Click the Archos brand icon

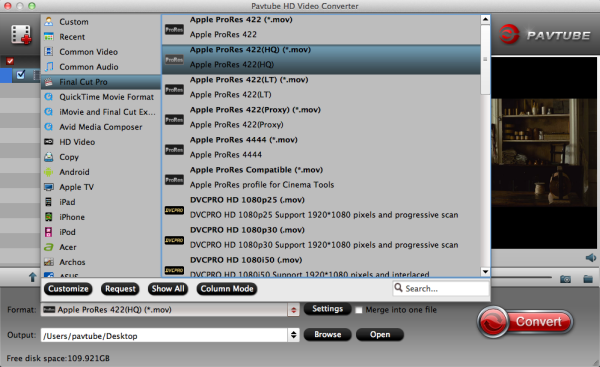tap(49, 262)
